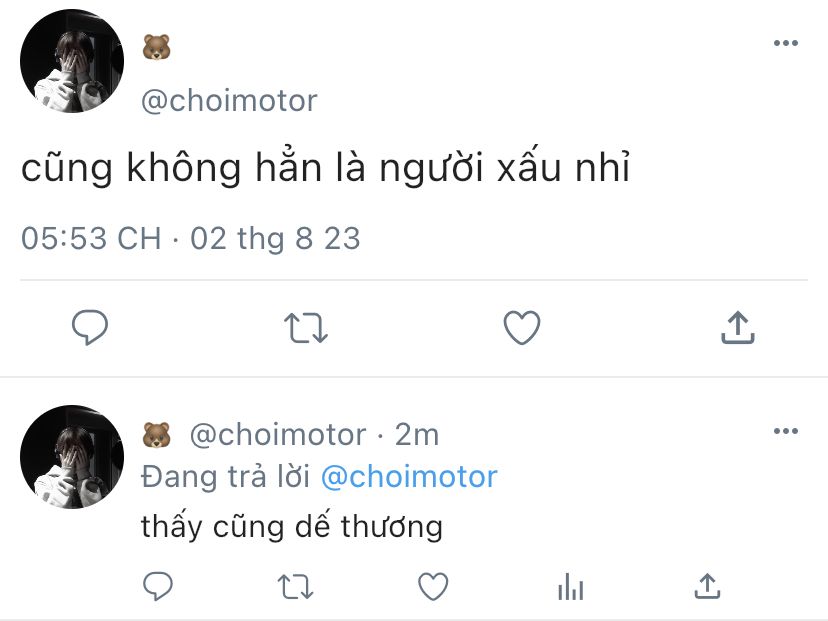The height and width of the screenshot is (621, 828).
Task: Share the main tweet
Action: coord(738,328)
